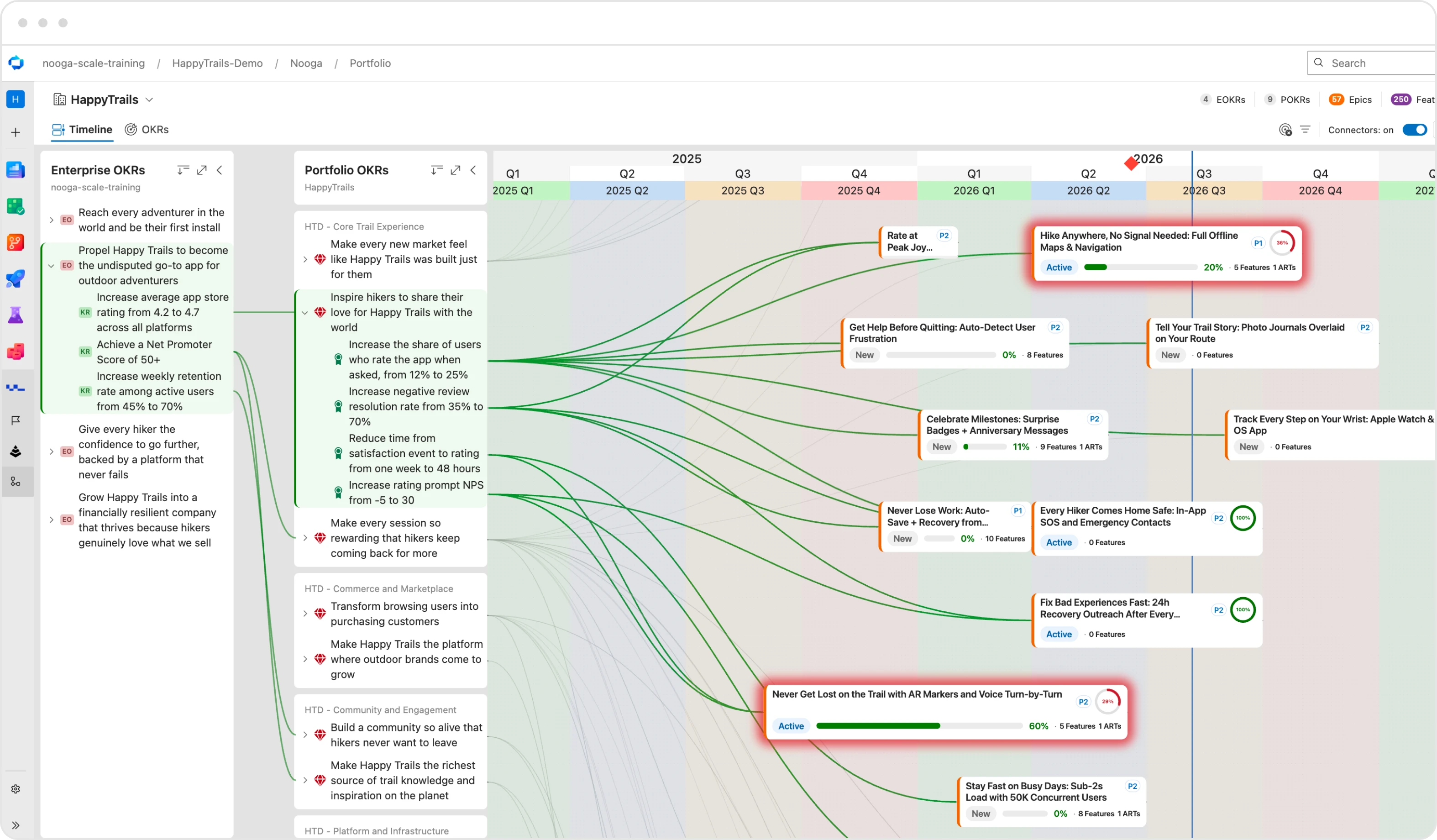Screen dimensions: 1437x840
Task: Click progress bar on Hike Anywhere card
Action: 1140,268
